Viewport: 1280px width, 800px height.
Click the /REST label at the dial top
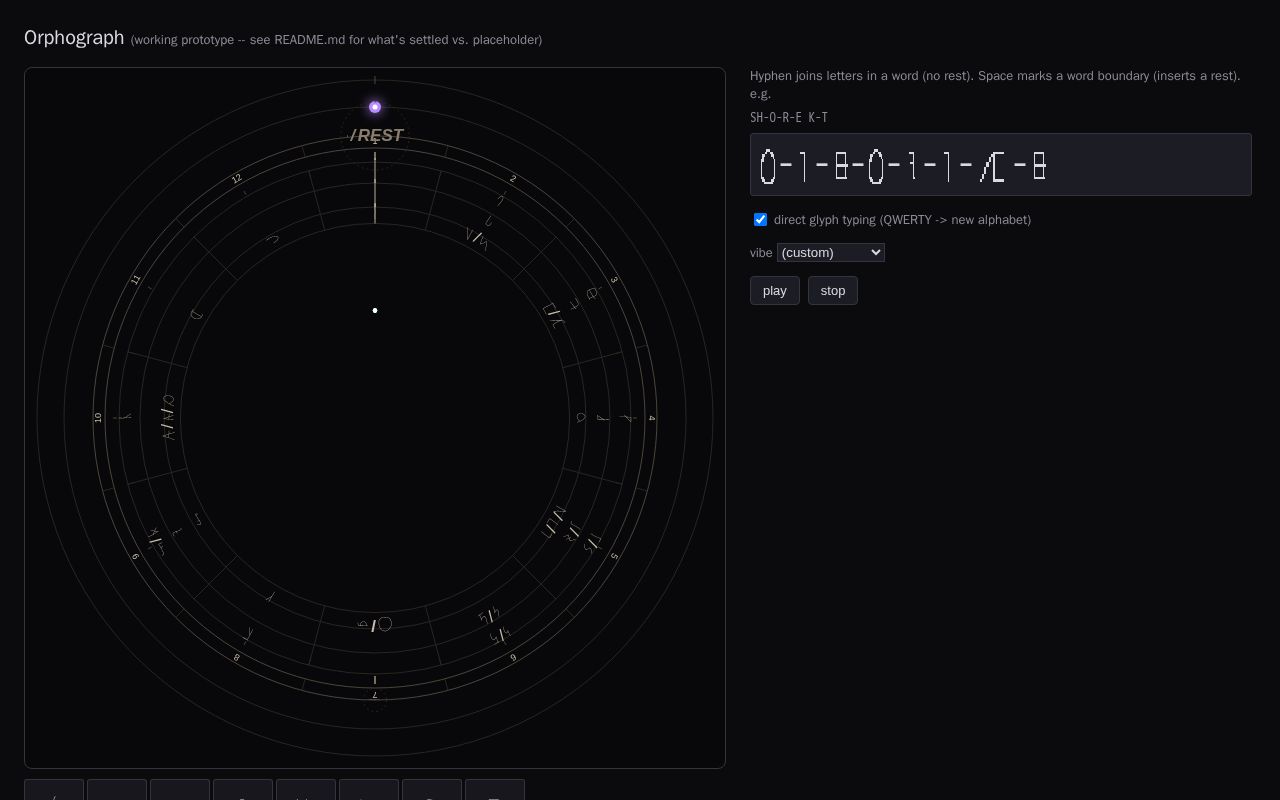click(x=377, y=135)
